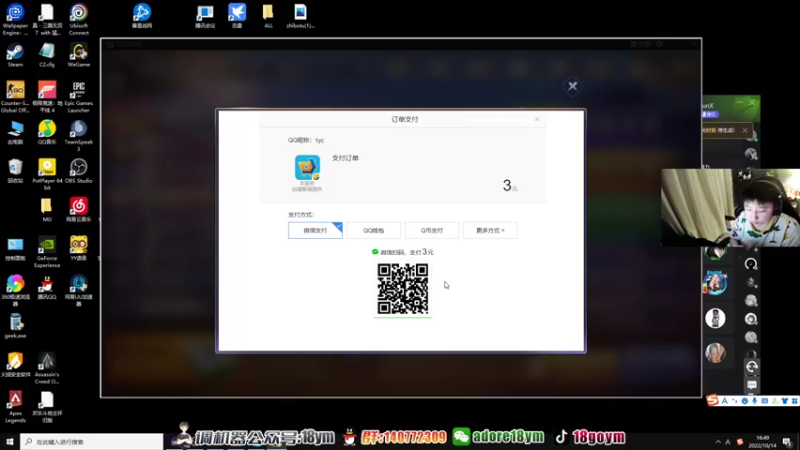Open Assassin's Creed desktop shortcut
Viewport: 800px width, 450px height.
coord(46,368)
